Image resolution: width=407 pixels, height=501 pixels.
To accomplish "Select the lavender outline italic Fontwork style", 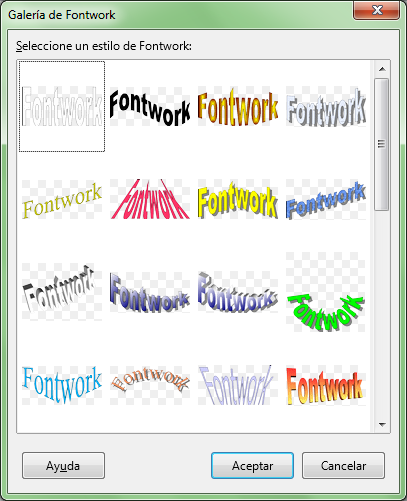I will click(238, 385).
